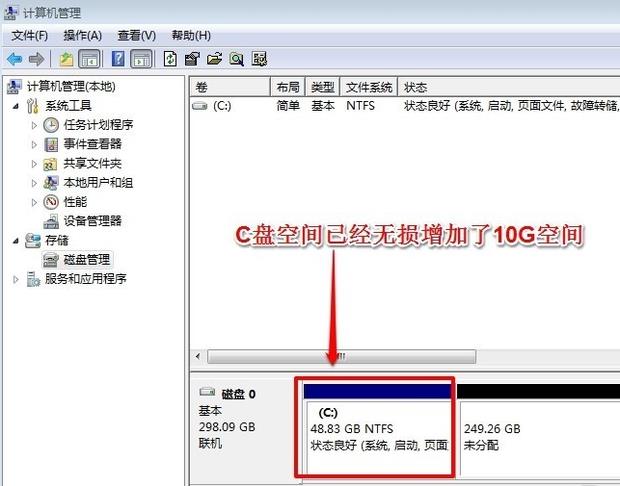Click the 系统工具 tools icon

click(x=33, y=106)
